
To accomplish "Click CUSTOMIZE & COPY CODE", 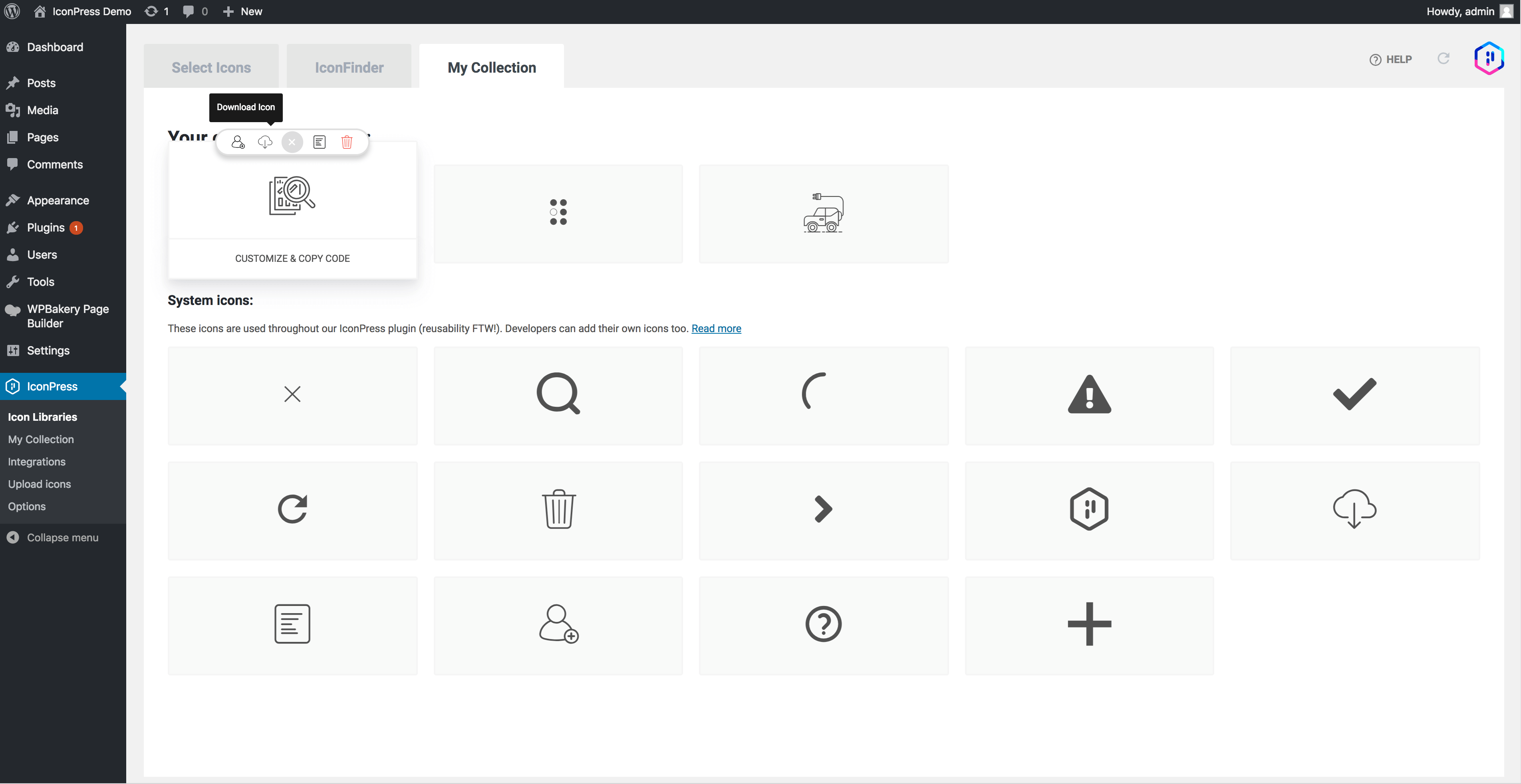I will 292,258.
